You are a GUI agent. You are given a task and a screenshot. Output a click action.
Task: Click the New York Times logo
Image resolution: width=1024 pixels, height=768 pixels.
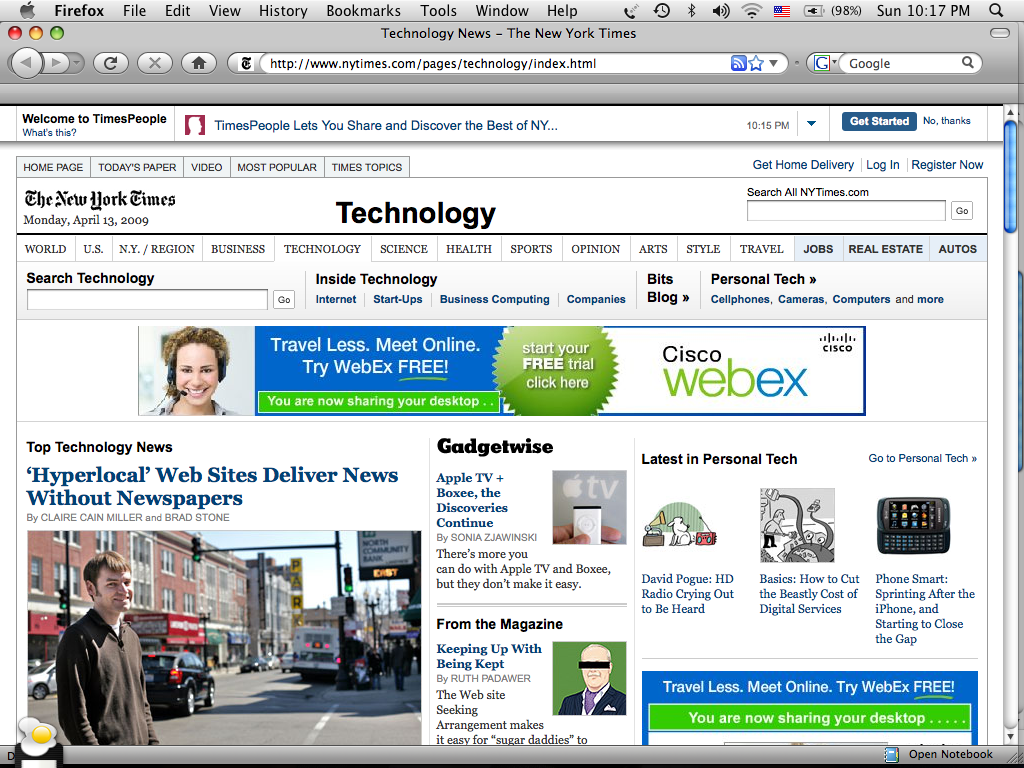[x=100, y=199]
